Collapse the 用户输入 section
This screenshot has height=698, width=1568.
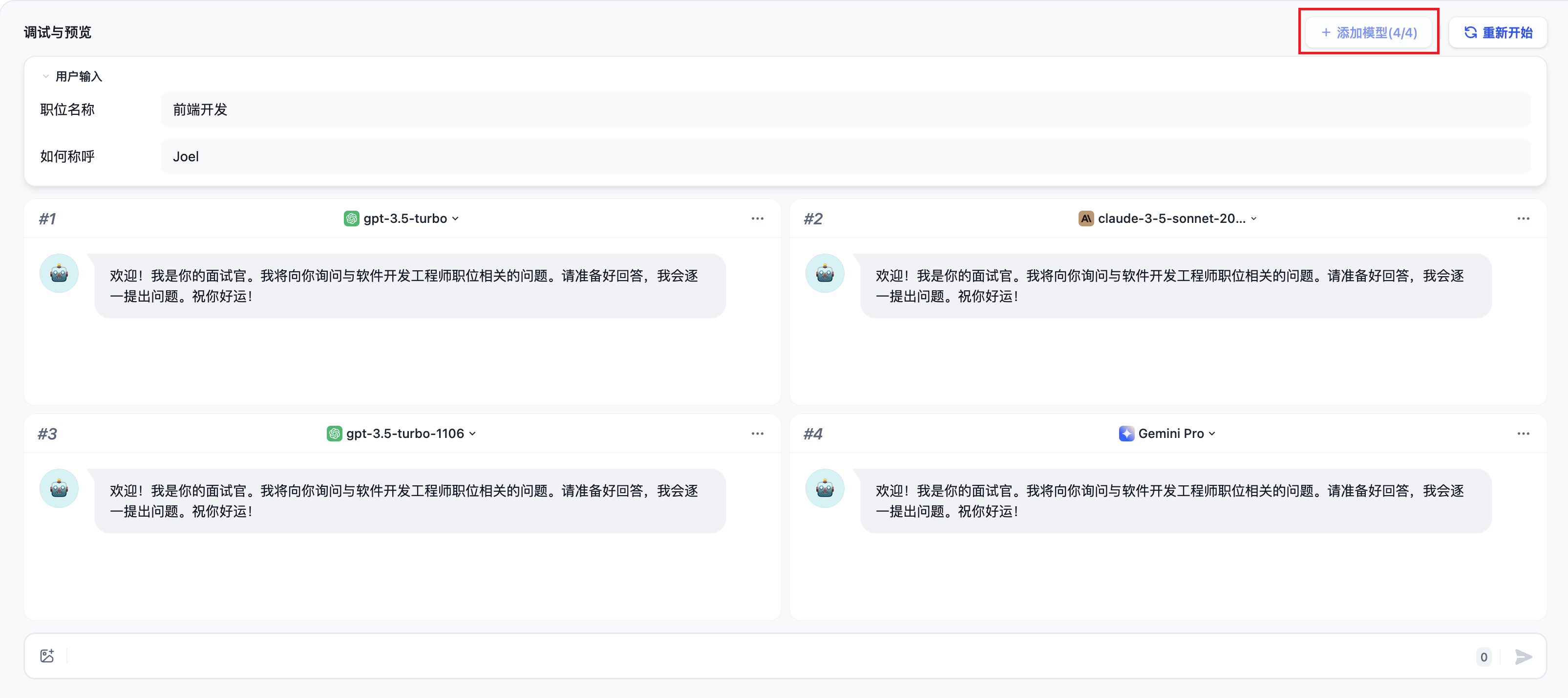(45, 77)
